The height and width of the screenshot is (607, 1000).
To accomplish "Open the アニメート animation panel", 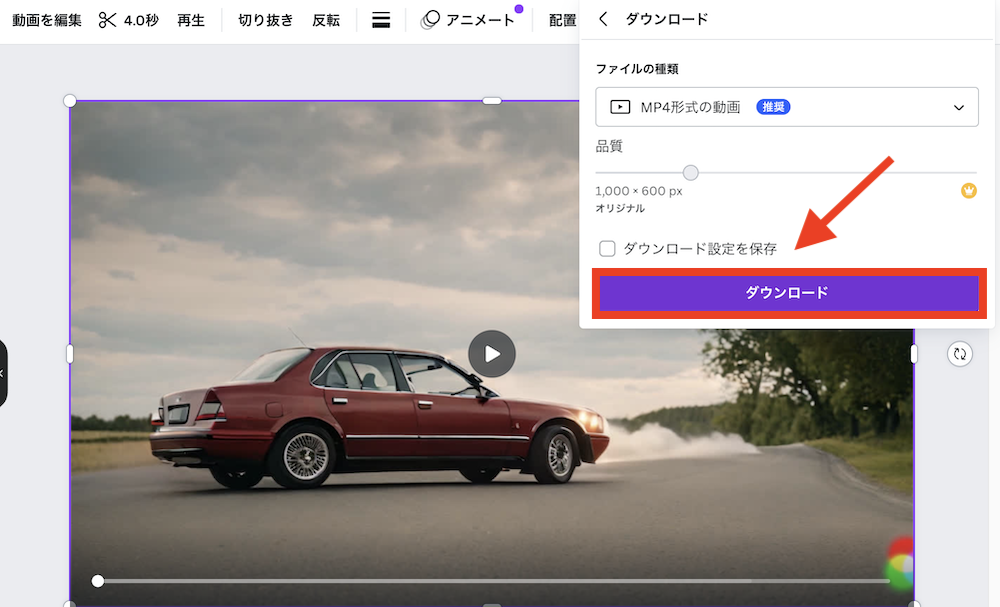I will pyautogui.click(x=480, y=20).
